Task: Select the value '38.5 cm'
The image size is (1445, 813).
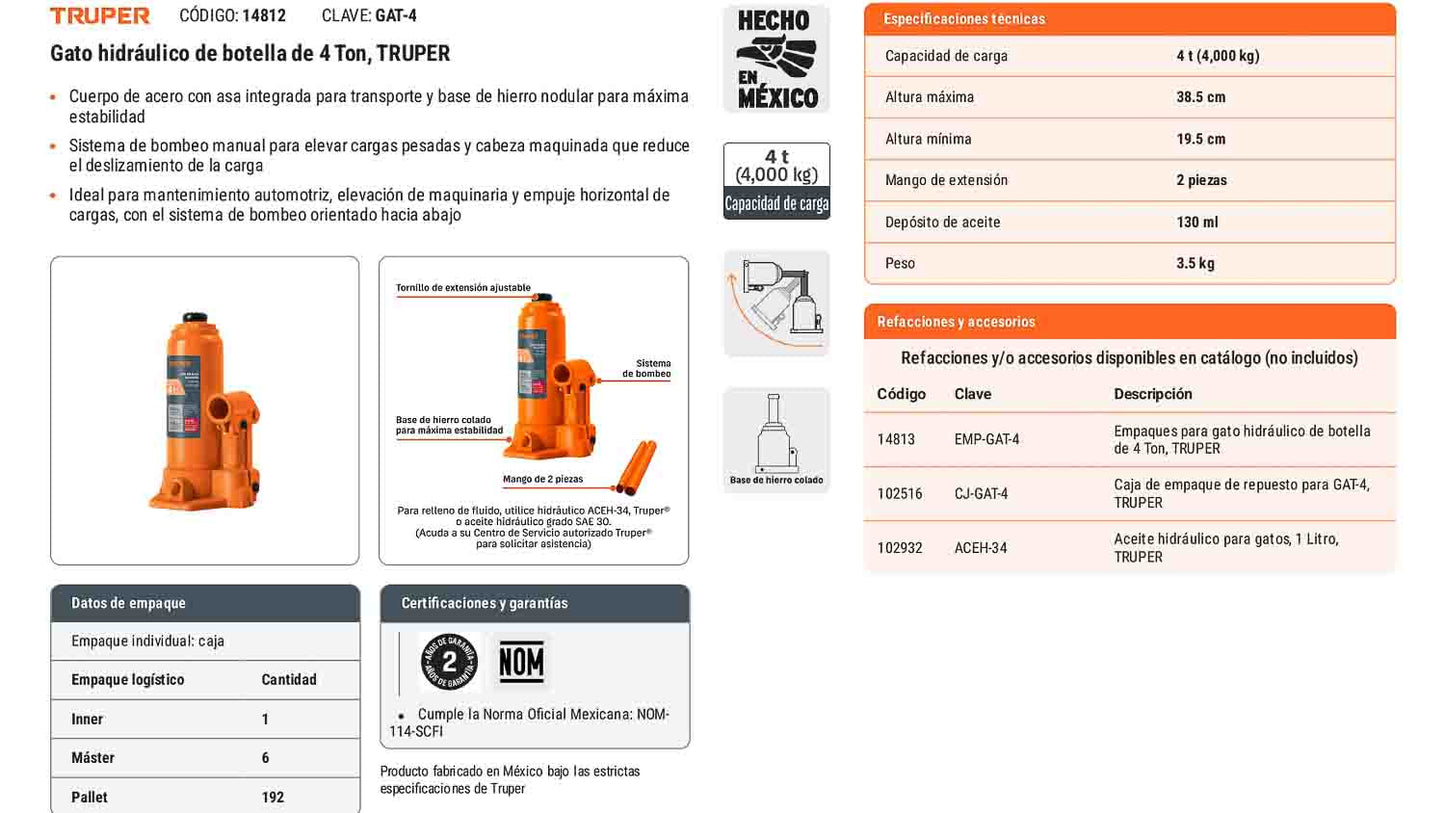Action: pyautogui.click(x=1201, y=97)
